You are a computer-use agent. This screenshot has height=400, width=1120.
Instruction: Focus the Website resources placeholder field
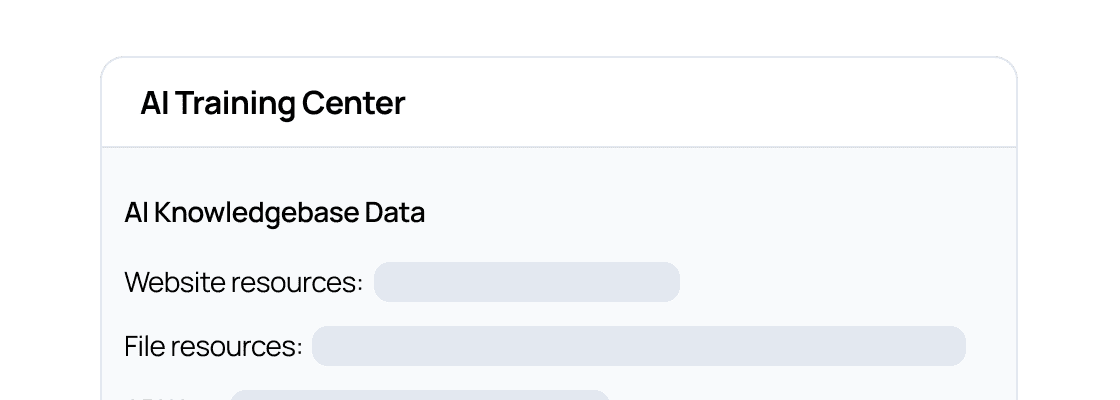526,282
